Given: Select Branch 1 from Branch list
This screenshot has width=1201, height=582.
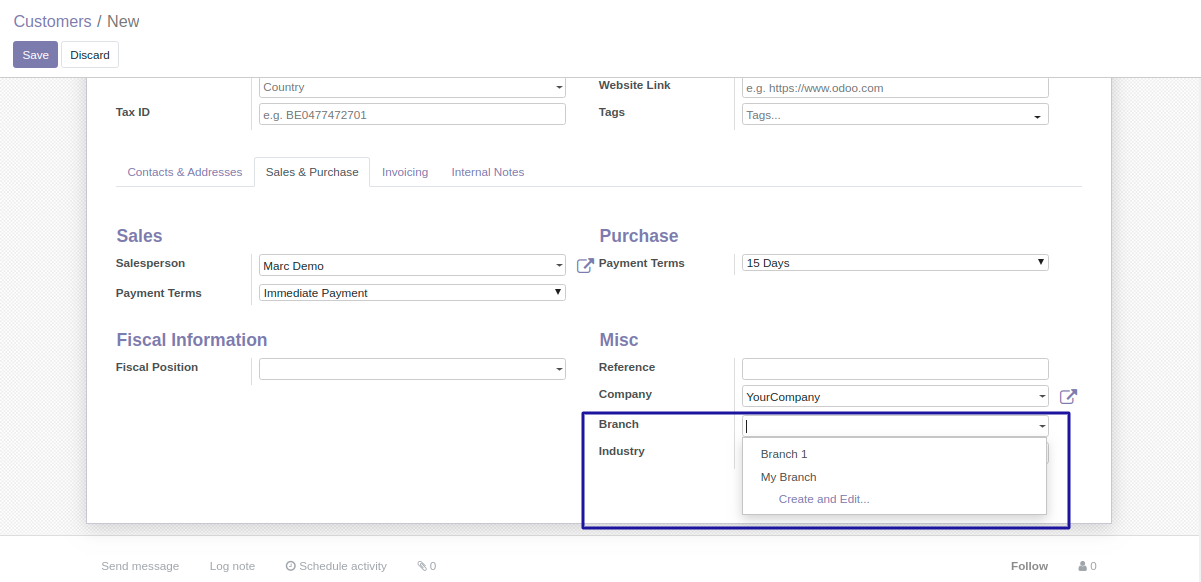Looking at the screenshot, I should pos(784,454).
